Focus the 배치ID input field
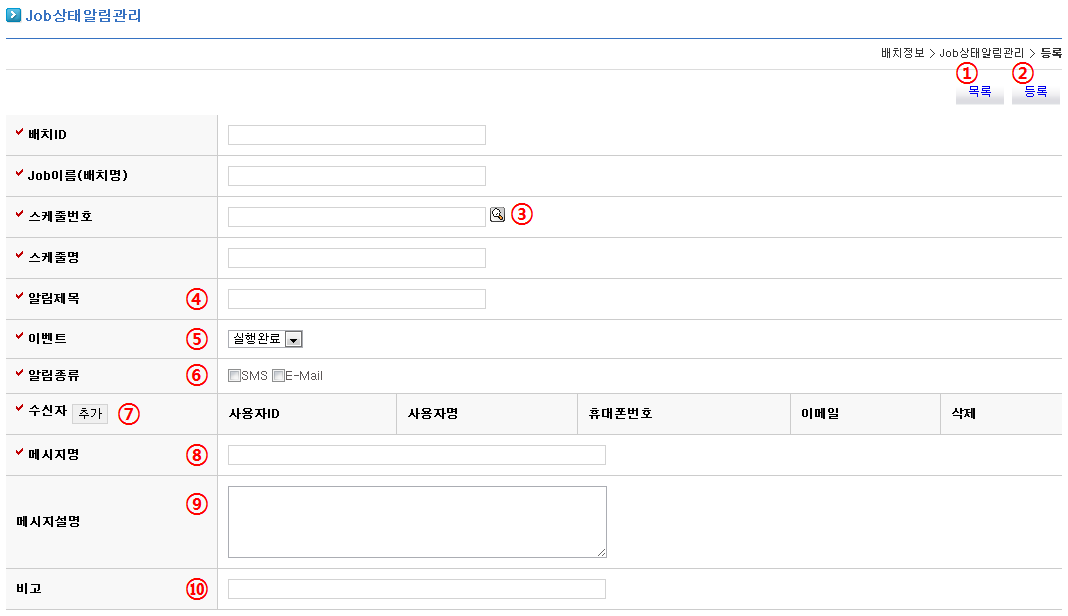 point(356,135)
